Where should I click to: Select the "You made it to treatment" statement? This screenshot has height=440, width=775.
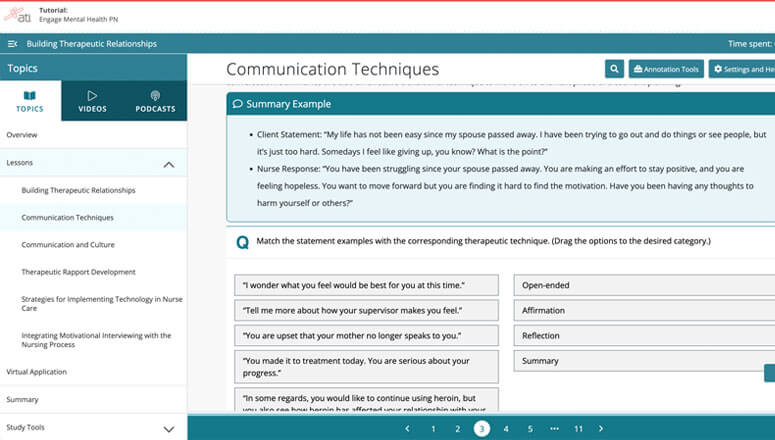pos(366,367)
